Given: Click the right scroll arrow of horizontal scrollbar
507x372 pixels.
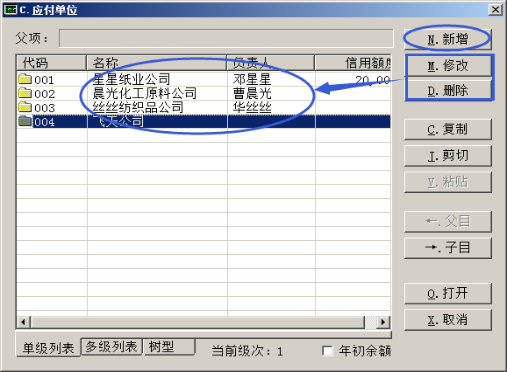Looking at the screenshot, I should pos(383,322).
